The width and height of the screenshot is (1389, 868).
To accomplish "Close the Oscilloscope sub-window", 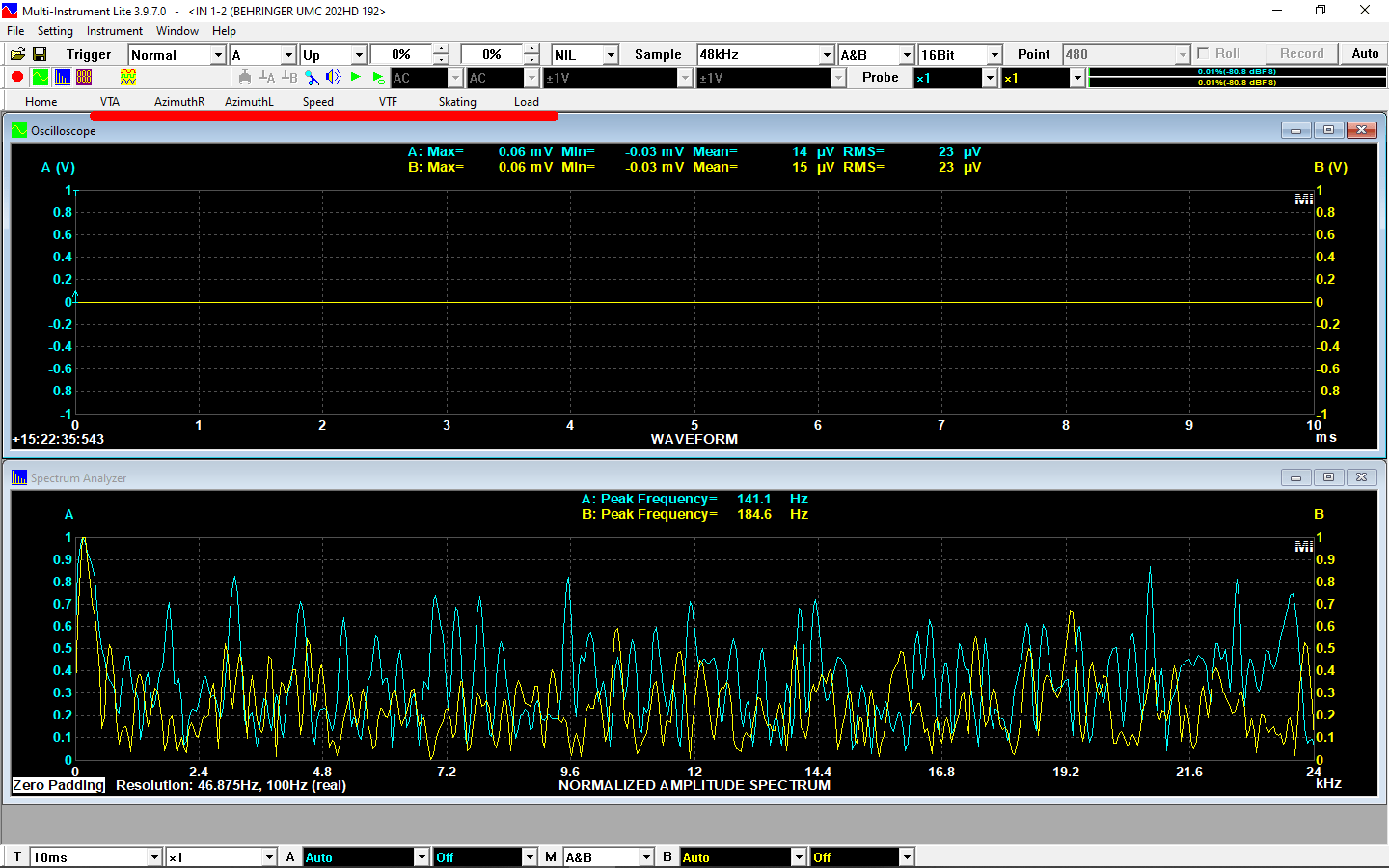I will click(1361, 130).
